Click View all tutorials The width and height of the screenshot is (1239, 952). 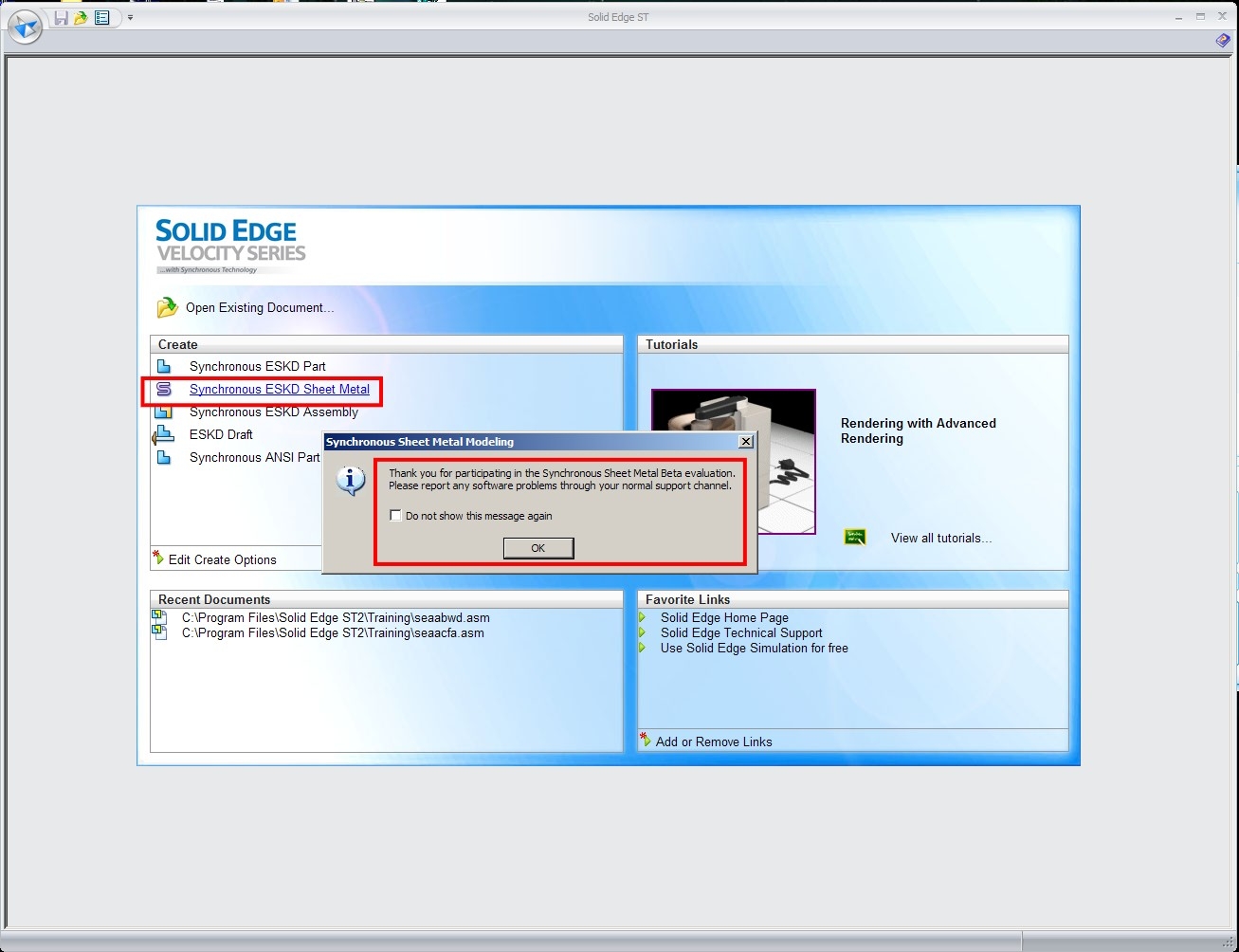(x=941, y=538)
